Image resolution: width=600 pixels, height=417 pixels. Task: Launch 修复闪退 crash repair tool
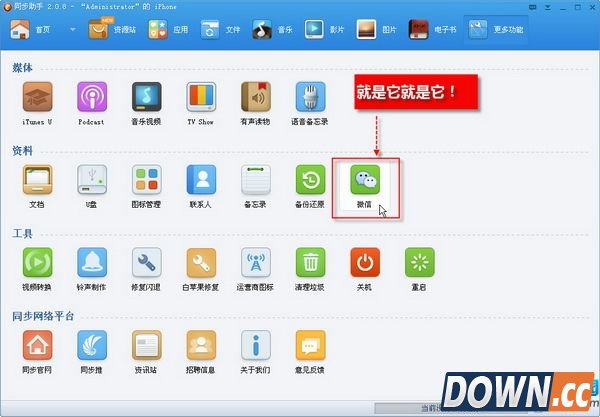click(x=147, y=262)
